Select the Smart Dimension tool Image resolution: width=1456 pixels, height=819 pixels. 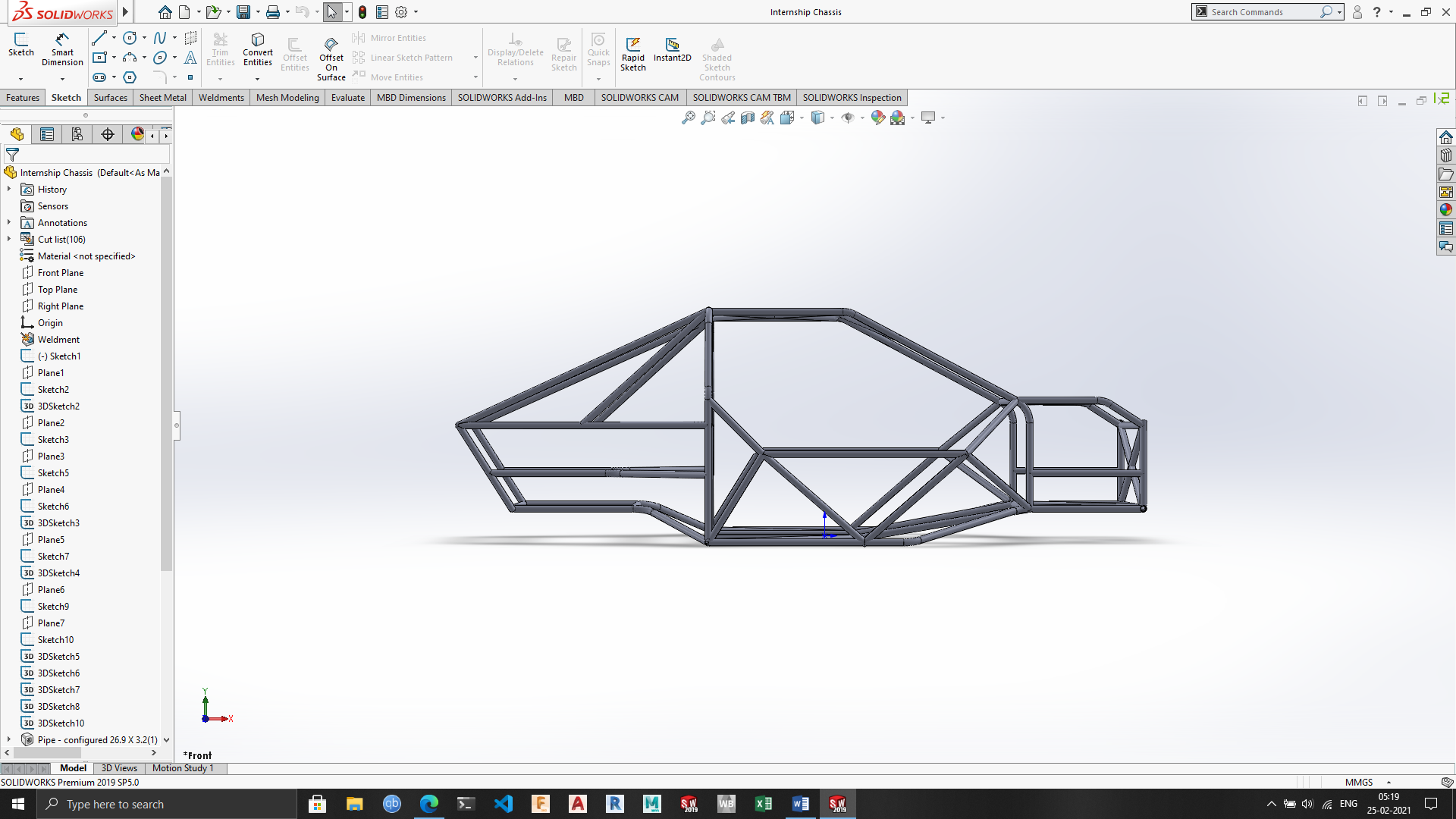coord(62,49)
